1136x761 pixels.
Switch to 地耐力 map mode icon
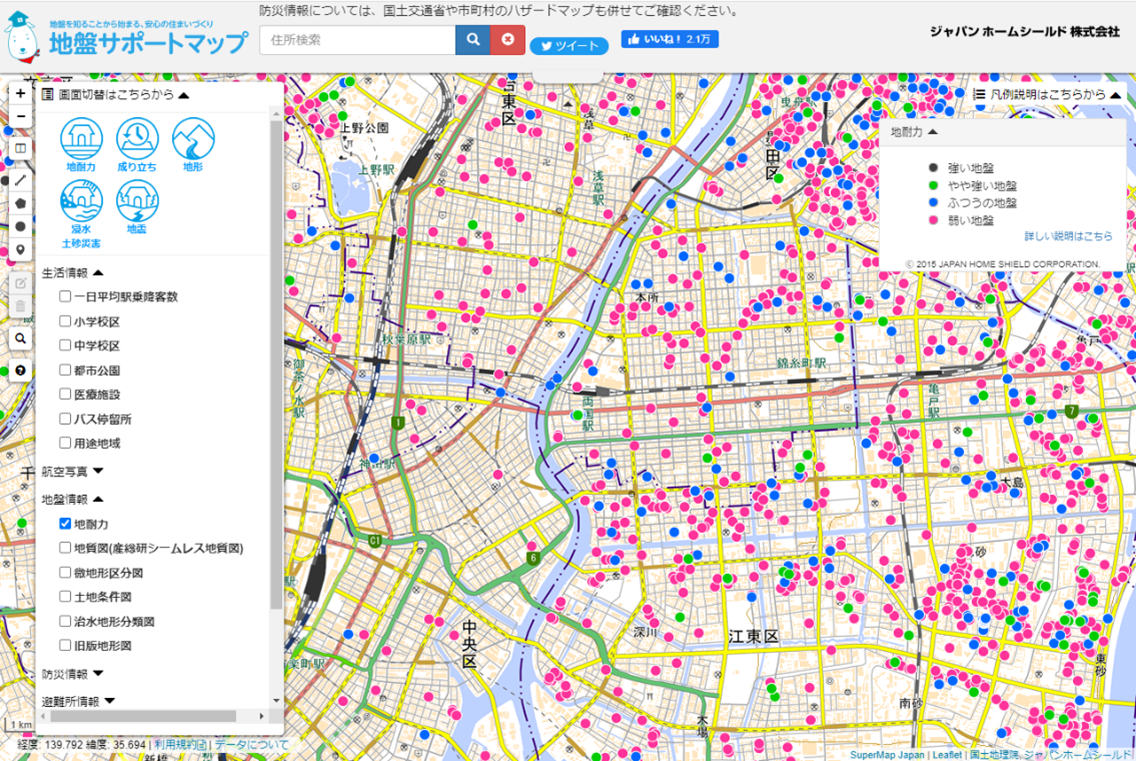coord(81,144)
